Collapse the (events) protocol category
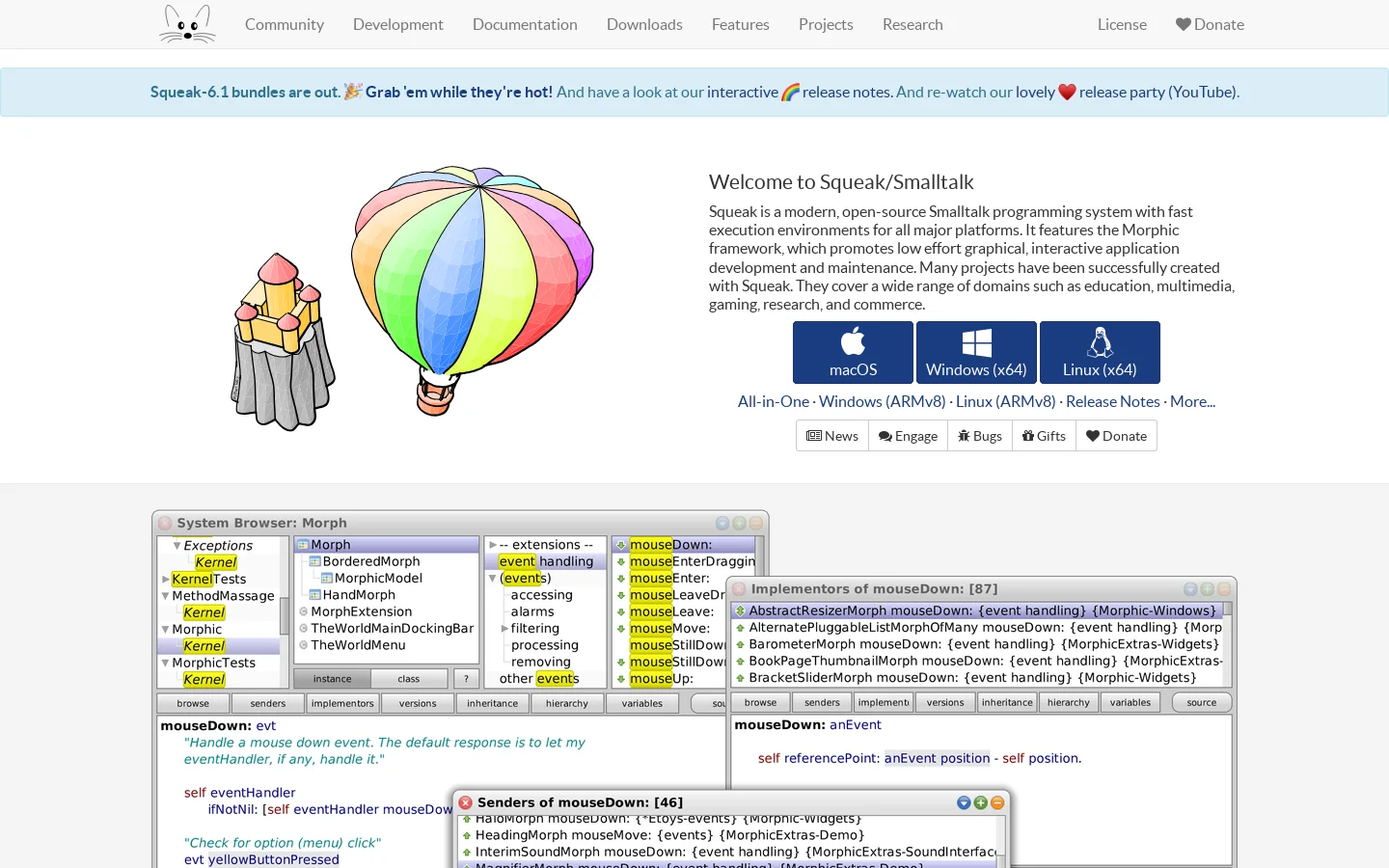 [x=493, y=579]
